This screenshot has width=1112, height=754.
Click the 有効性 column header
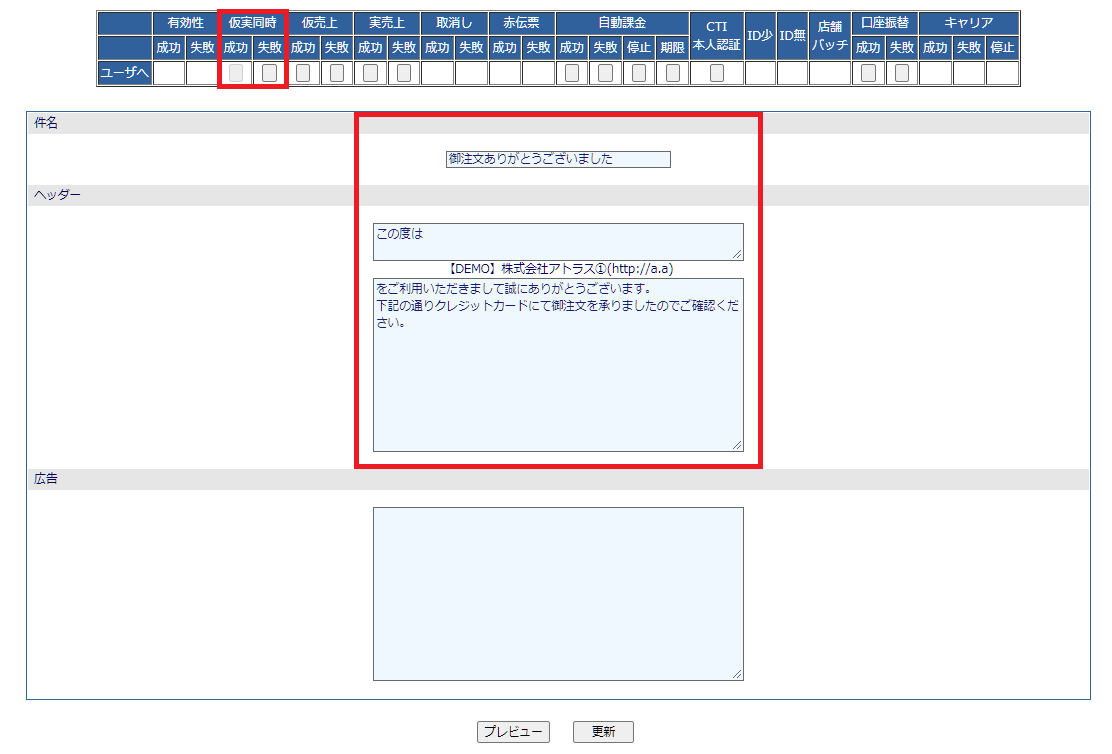pos(186,23)
